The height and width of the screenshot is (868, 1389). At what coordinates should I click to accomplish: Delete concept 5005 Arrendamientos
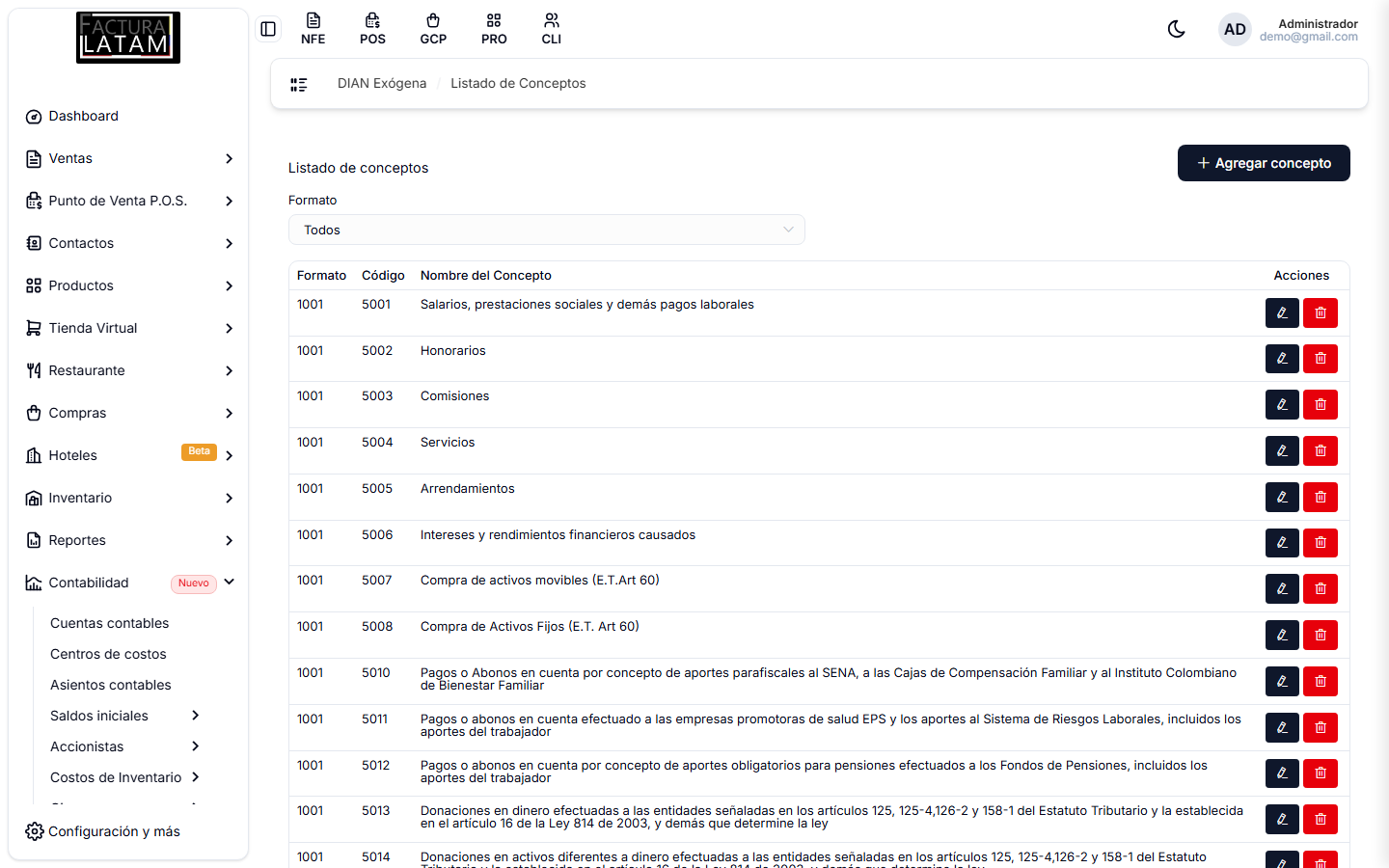(x=1321, y=497)
